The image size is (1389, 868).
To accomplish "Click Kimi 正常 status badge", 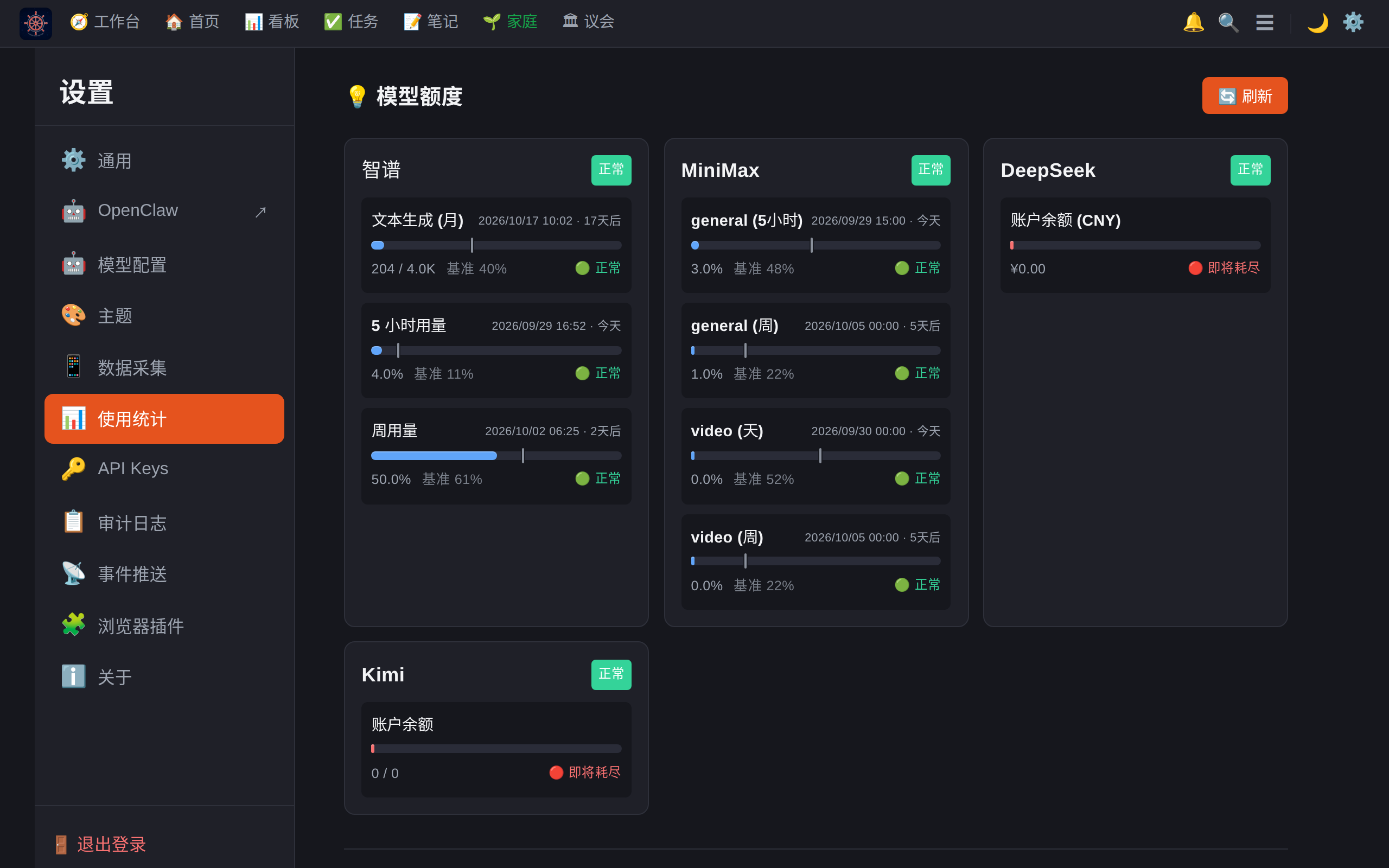I will 611,674.
